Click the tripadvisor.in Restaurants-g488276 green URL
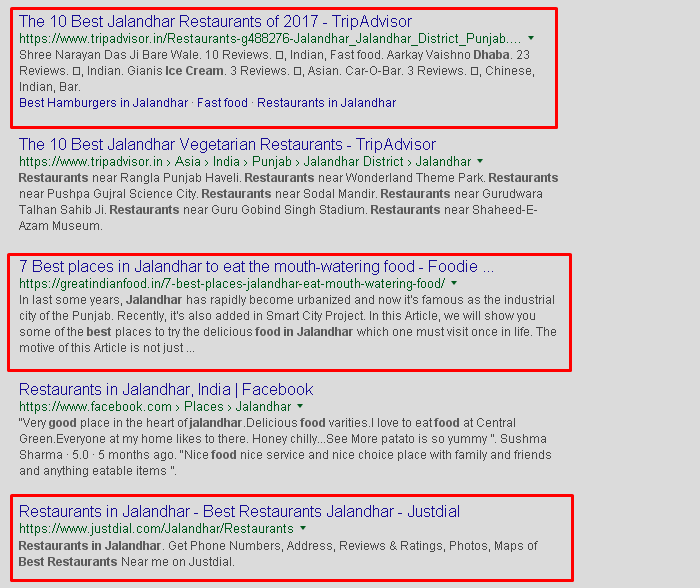The width and height of the screenshot is (700, 588). pos(270,39)
